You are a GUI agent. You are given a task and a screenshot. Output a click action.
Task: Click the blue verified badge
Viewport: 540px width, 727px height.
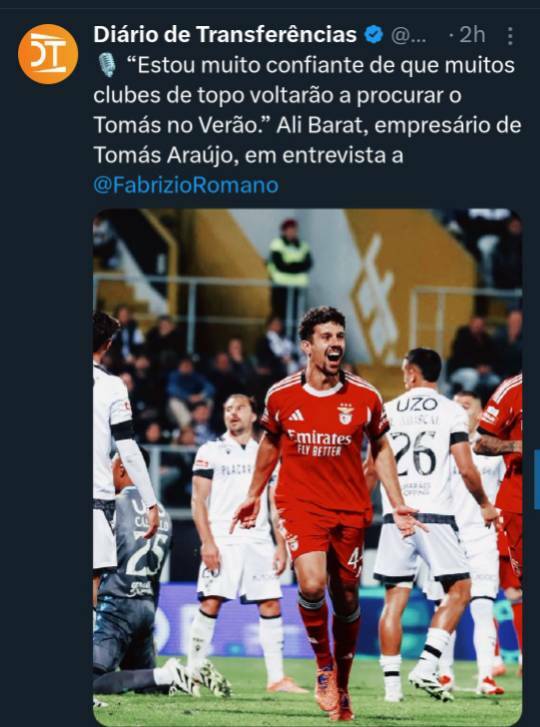click(x=374, y=35)
